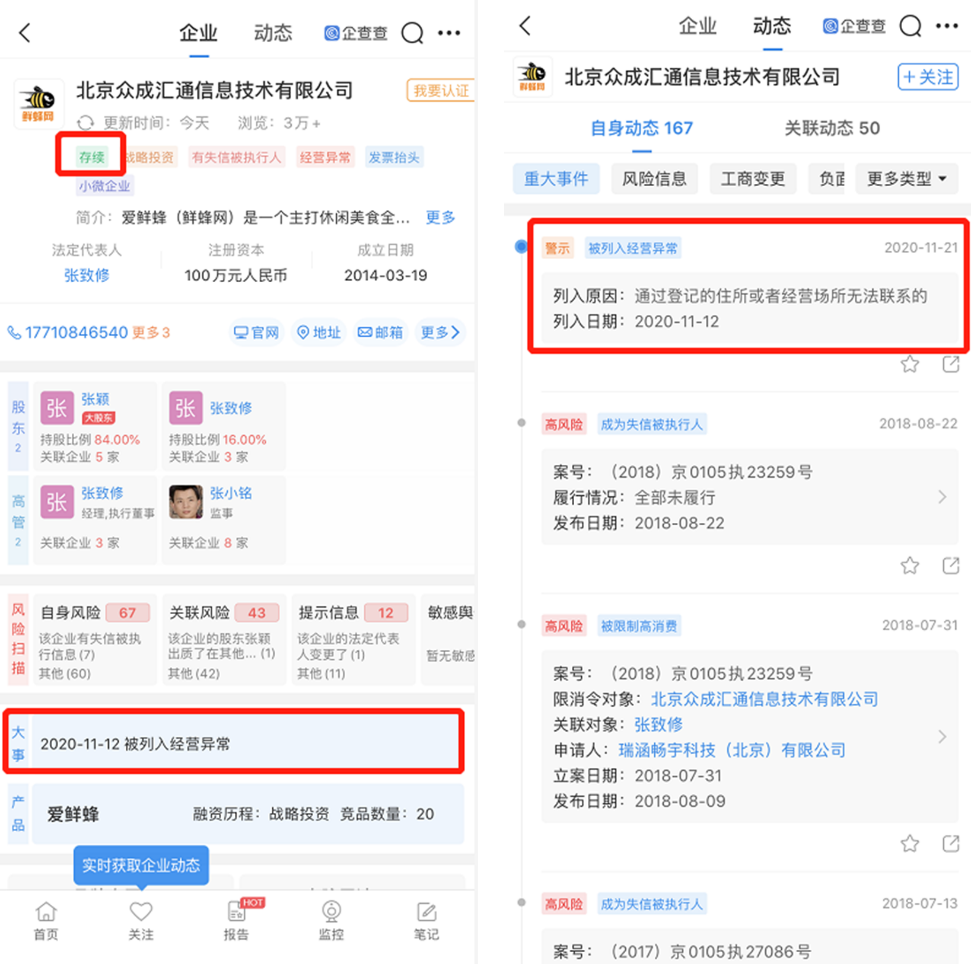Open three-dot menu in right screen header
The image size is (971, 964).
947,26
